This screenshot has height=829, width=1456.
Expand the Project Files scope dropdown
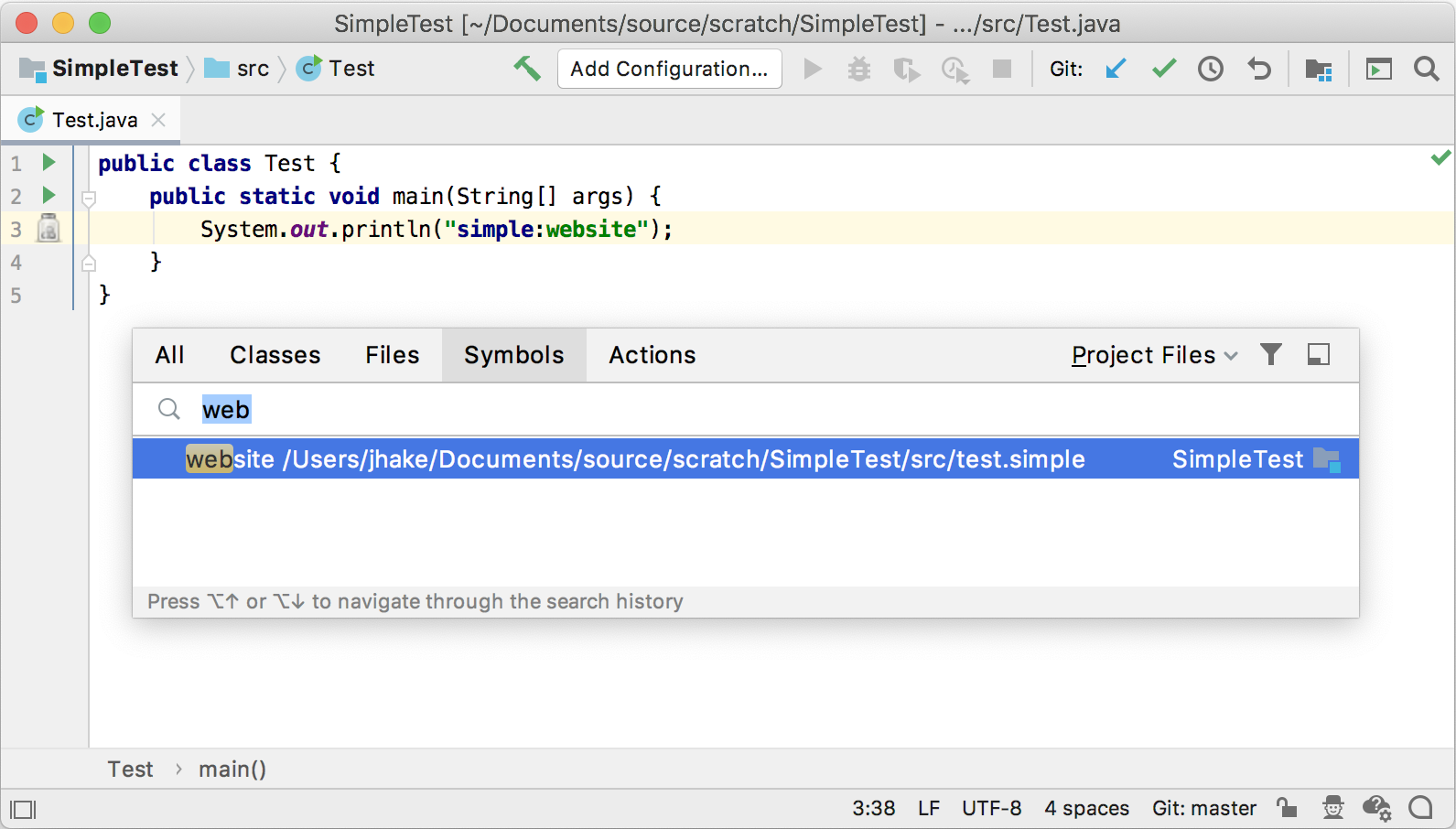[x=1154, y=355]
